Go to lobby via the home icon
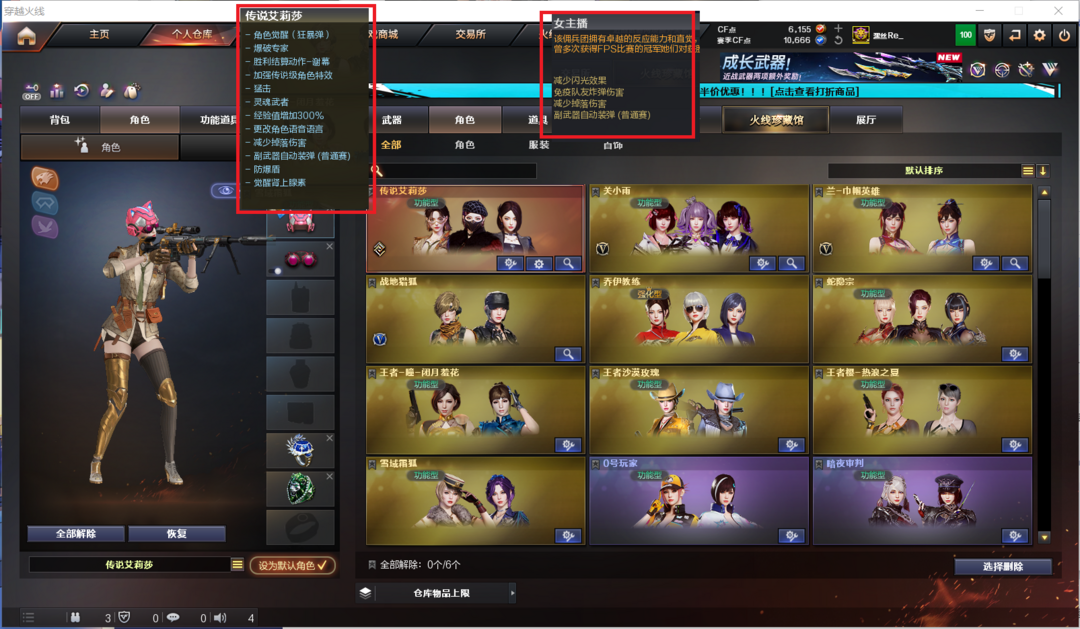The height and width of the screenshot is (629, 1080). point(26,36)
